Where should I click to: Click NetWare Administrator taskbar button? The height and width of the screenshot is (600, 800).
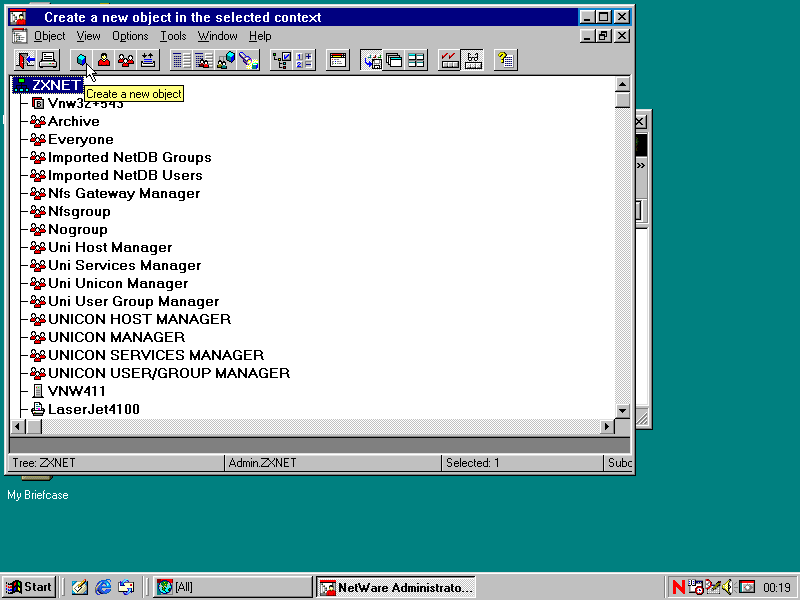tap(395, 587)
